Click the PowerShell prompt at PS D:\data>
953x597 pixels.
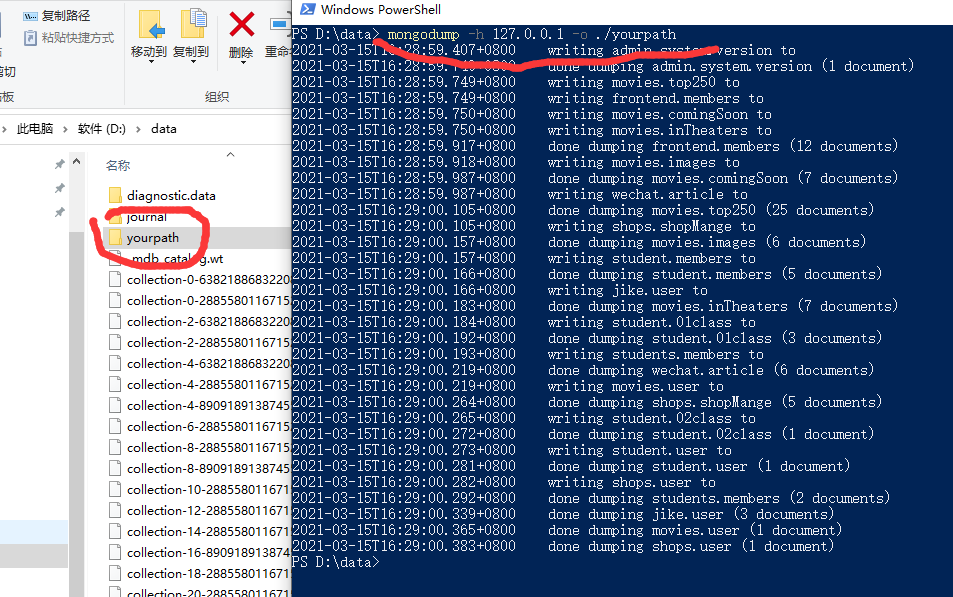click(335, 562)
